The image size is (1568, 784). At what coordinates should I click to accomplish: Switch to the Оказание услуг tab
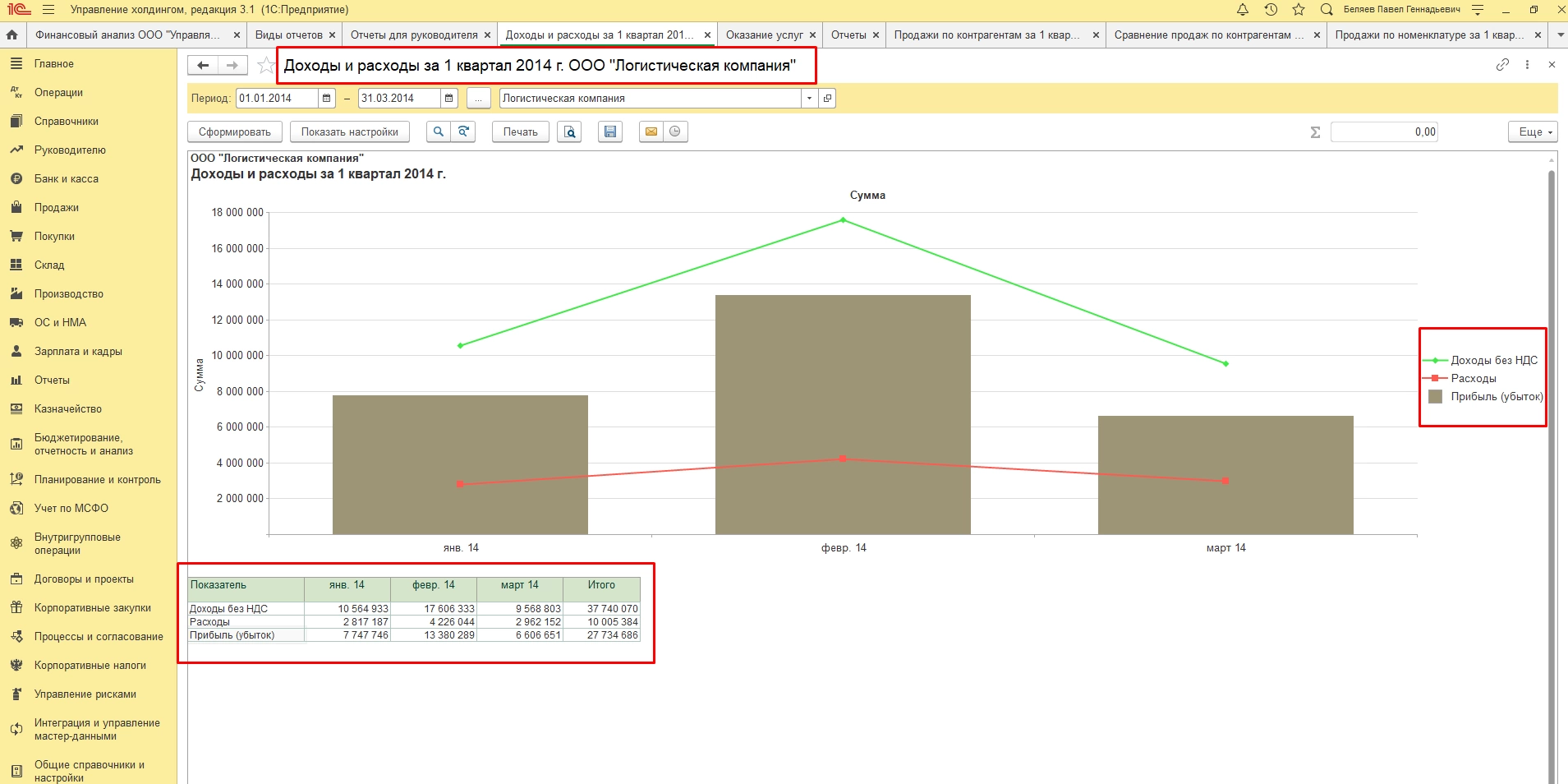tap(764, 35)
